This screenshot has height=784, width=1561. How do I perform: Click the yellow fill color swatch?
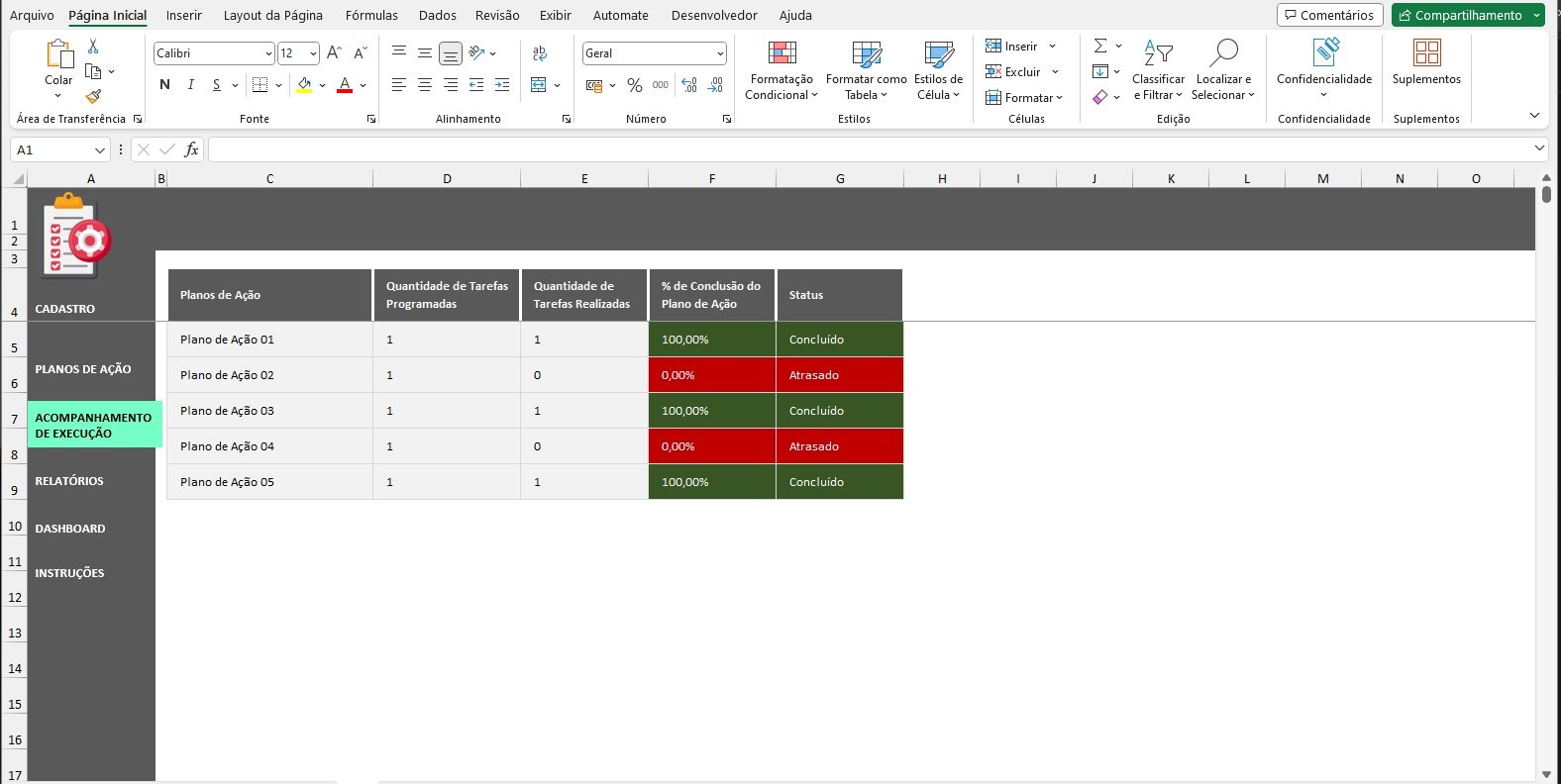tap(304, 85)
